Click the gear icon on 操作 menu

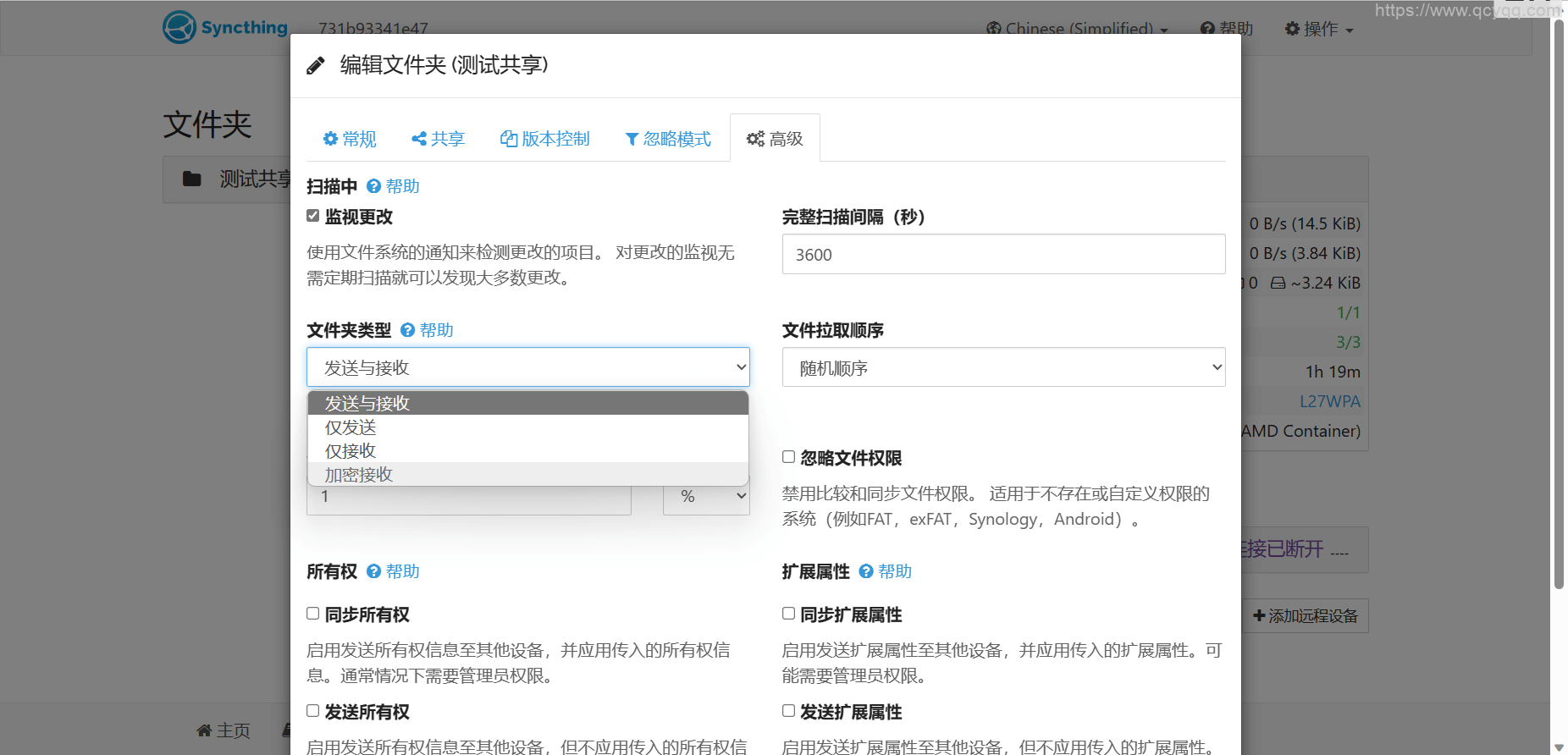coord(1292,29)
